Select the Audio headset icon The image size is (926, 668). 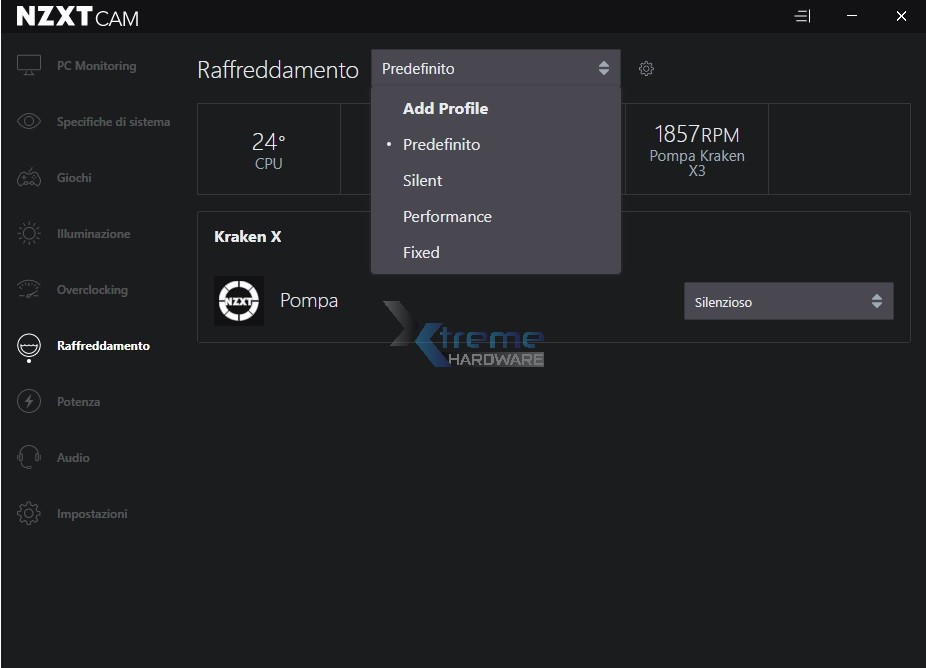coord(29,458)
